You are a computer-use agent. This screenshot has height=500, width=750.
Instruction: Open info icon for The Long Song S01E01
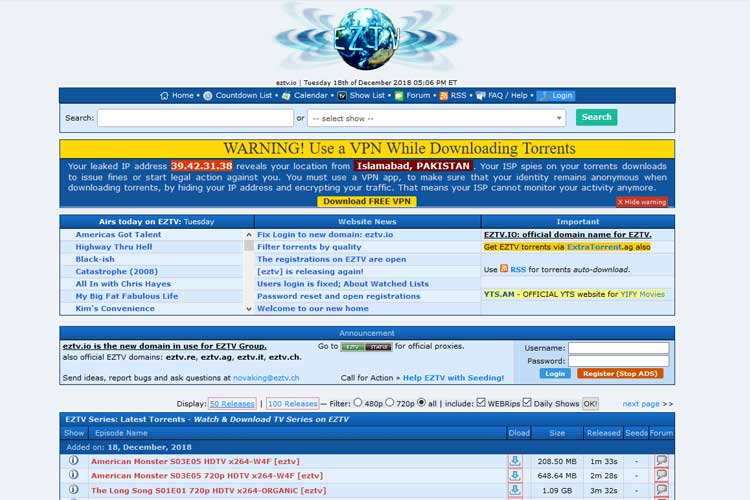point(73,489)
